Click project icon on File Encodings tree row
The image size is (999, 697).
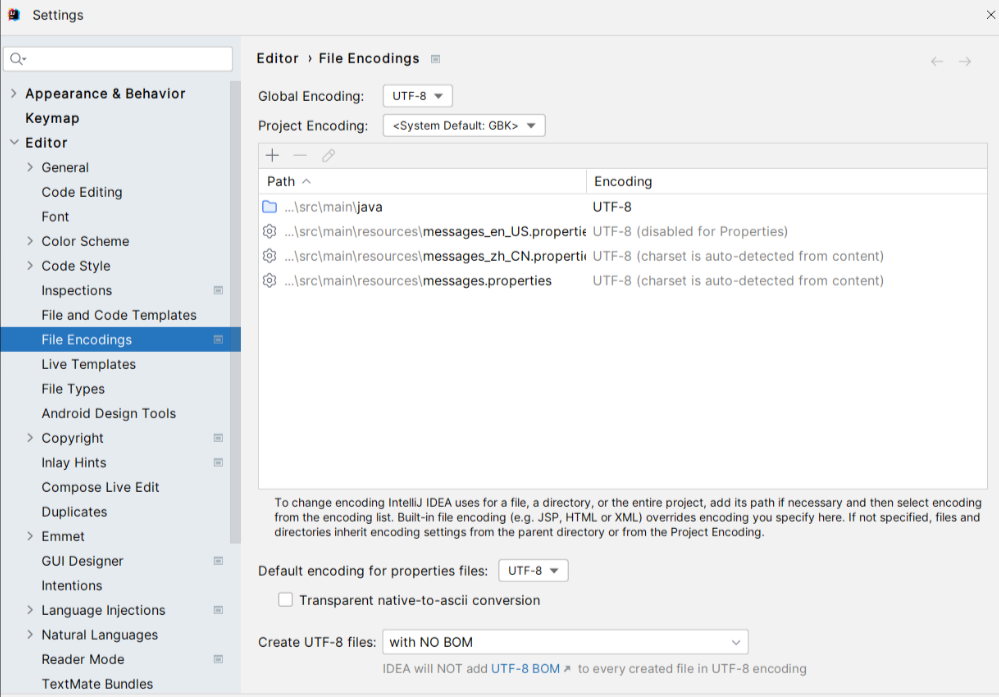(x=219, y=340)
